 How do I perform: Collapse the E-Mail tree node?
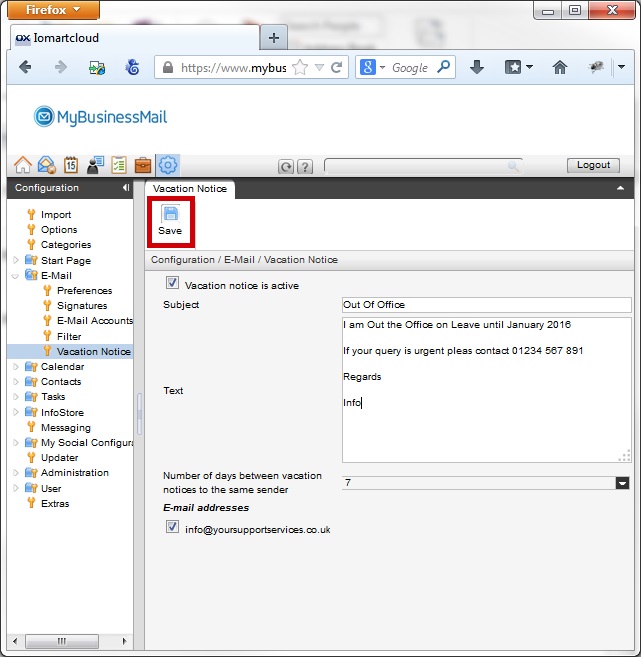pos(15,276)
